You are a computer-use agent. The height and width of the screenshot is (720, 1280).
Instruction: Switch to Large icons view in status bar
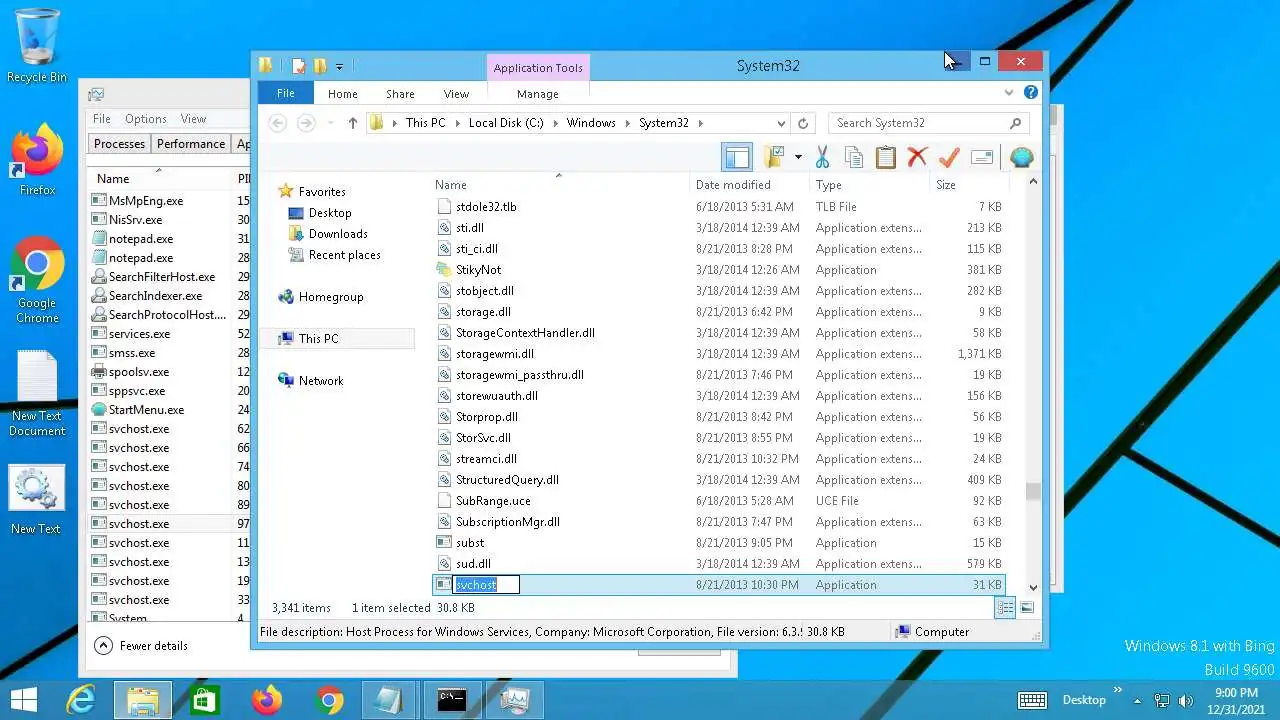pos(1026,608)
